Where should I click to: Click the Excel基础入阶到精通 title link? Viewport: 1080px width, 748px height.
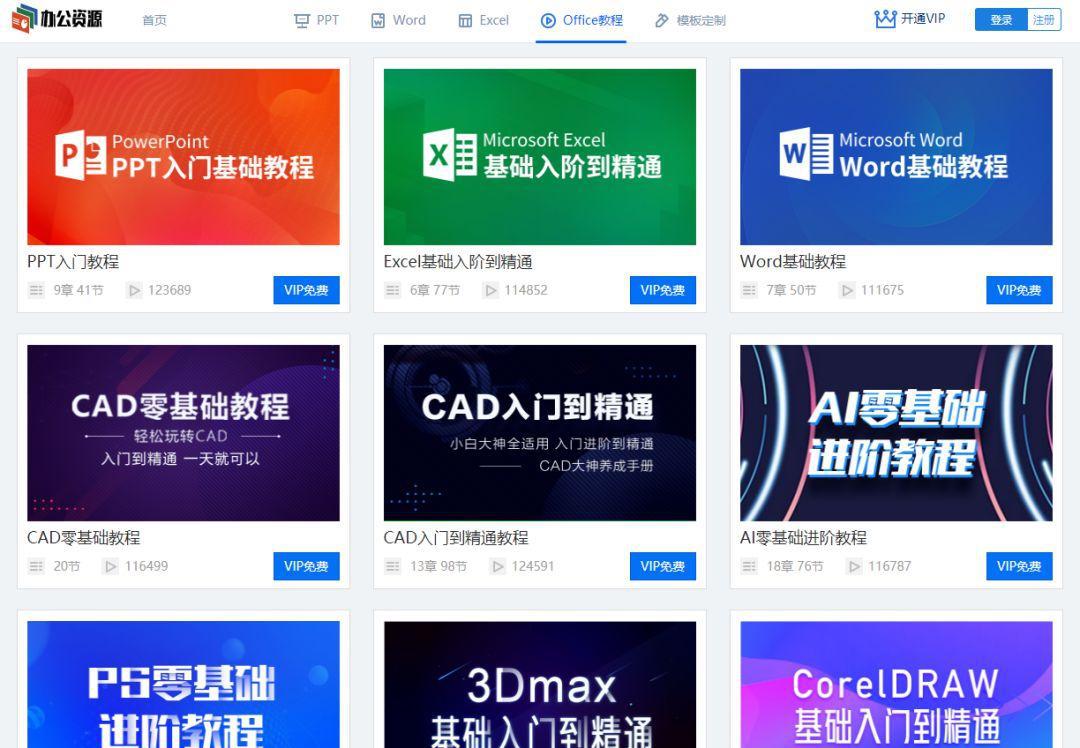(458, 262)
